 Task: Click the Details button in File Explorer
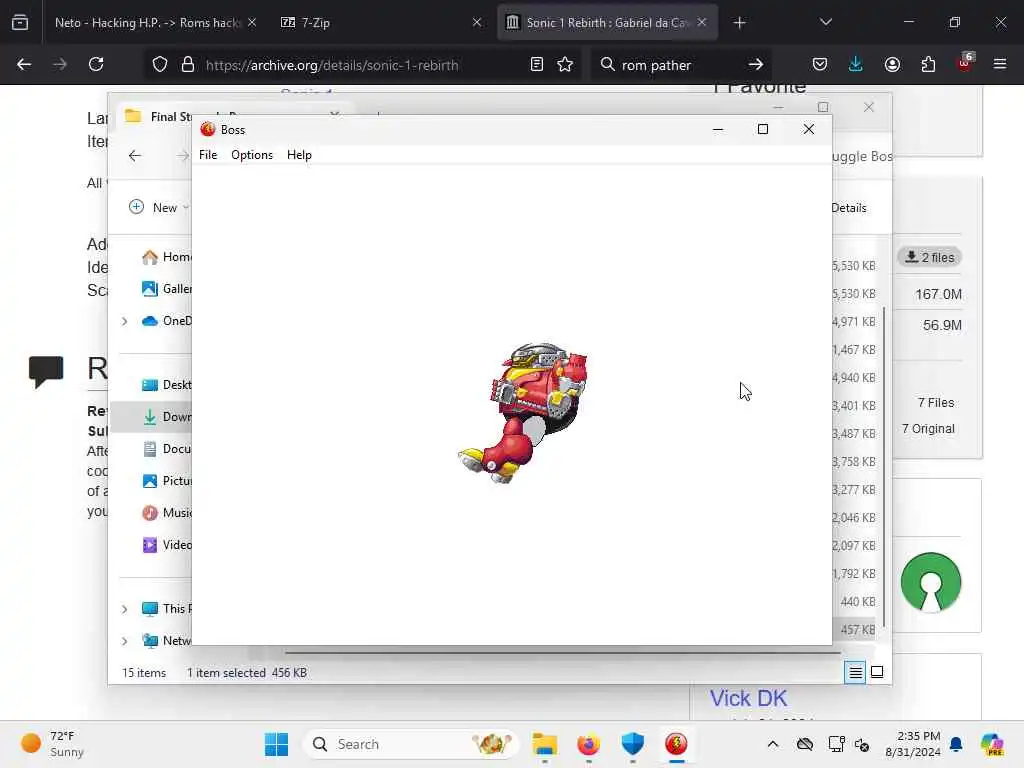tap(849, 208)
